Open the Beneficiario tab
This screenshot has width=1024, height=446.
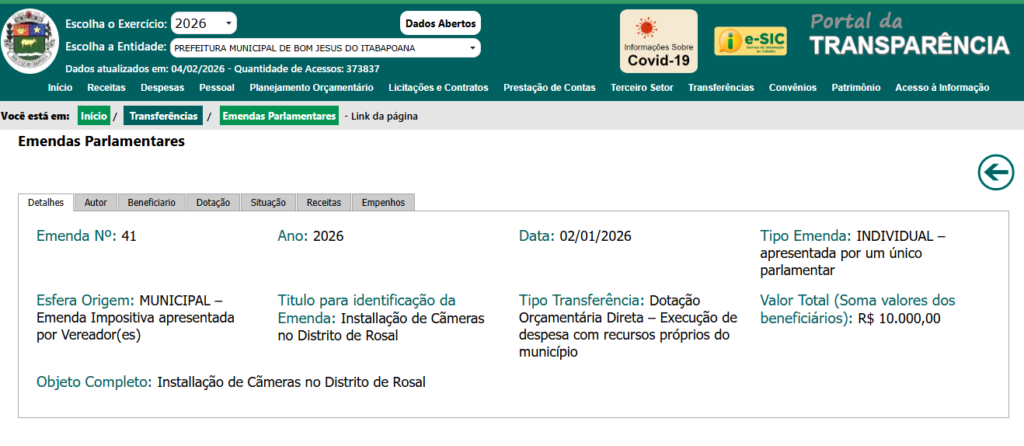click(152, 202)
